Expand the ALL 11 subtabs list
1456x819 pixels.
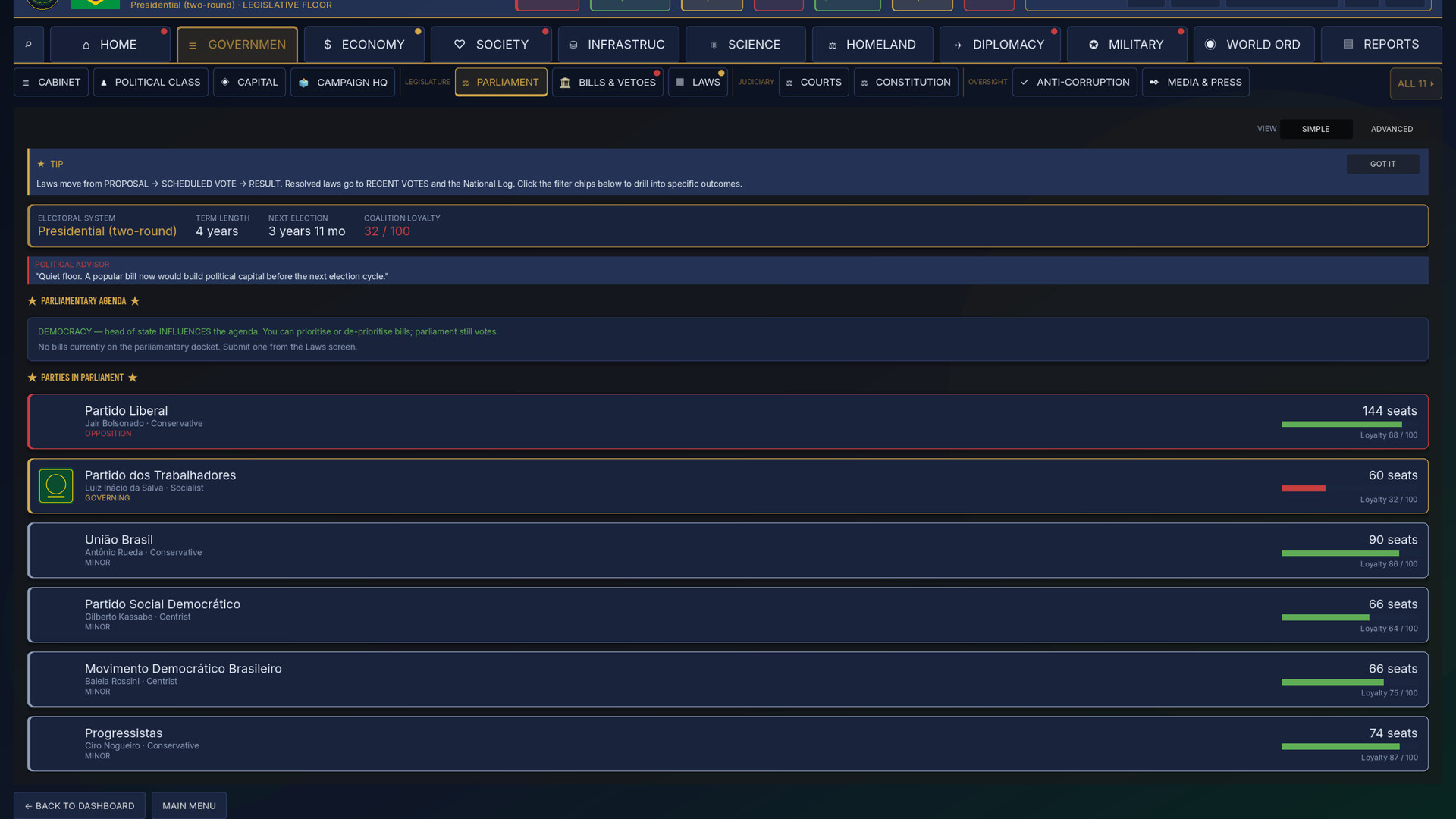click(x=1416, y=83)
